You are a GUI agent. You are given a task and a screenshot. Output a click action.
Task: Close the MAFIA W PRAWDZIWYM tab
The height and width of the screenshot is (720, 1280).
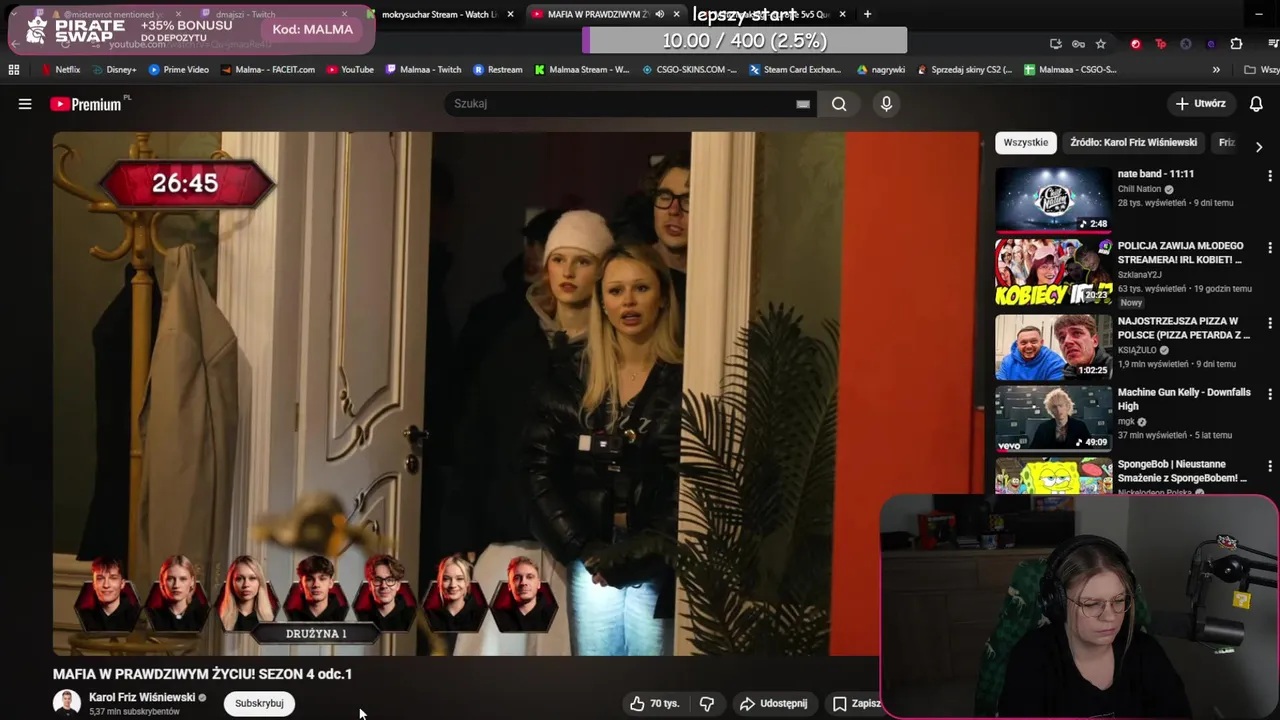(676, 14)
